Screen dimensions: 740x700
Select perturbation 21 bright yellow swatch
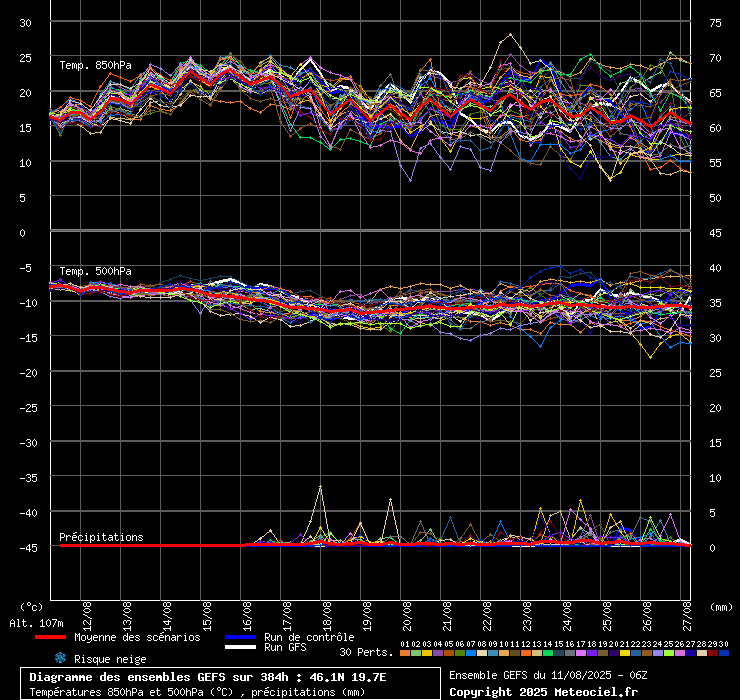tap(624, 653)
